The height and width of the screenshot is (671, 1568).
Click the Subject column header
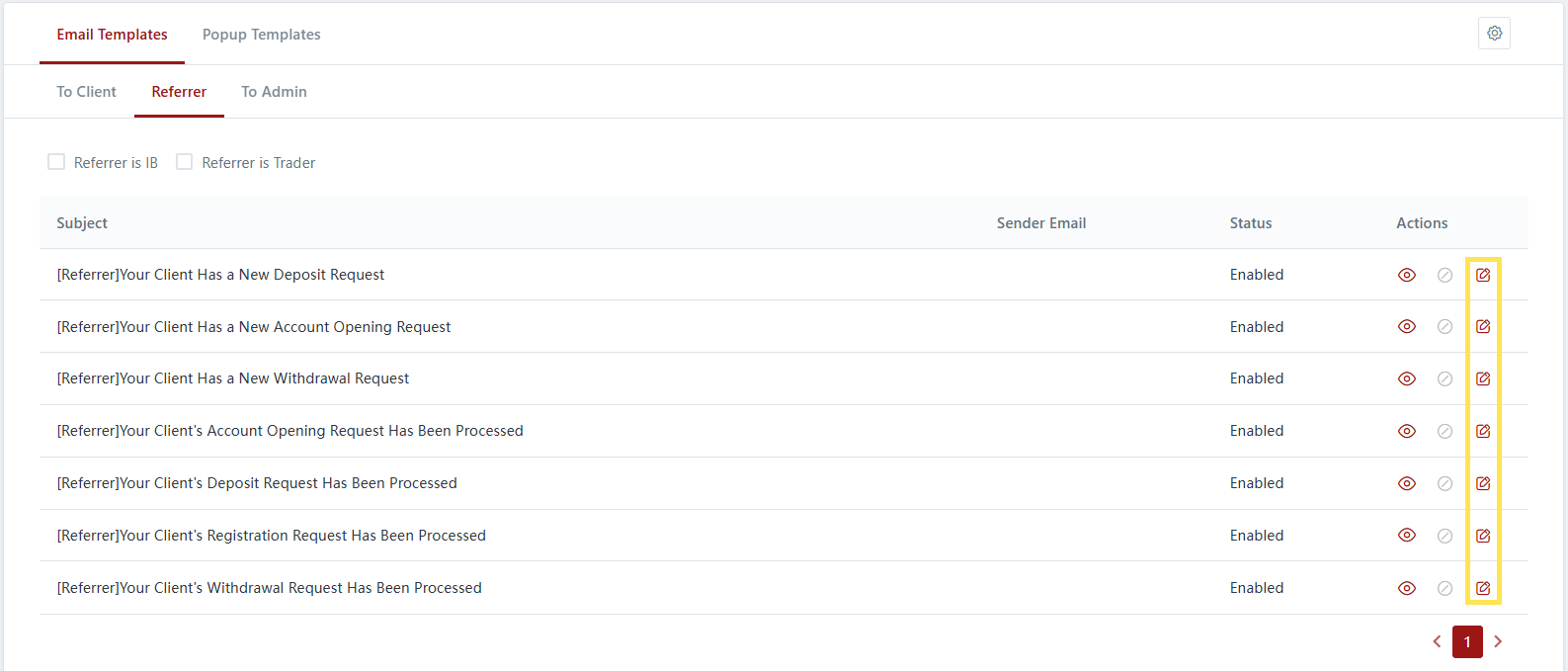pyautogui.click(x=82, y=223)
